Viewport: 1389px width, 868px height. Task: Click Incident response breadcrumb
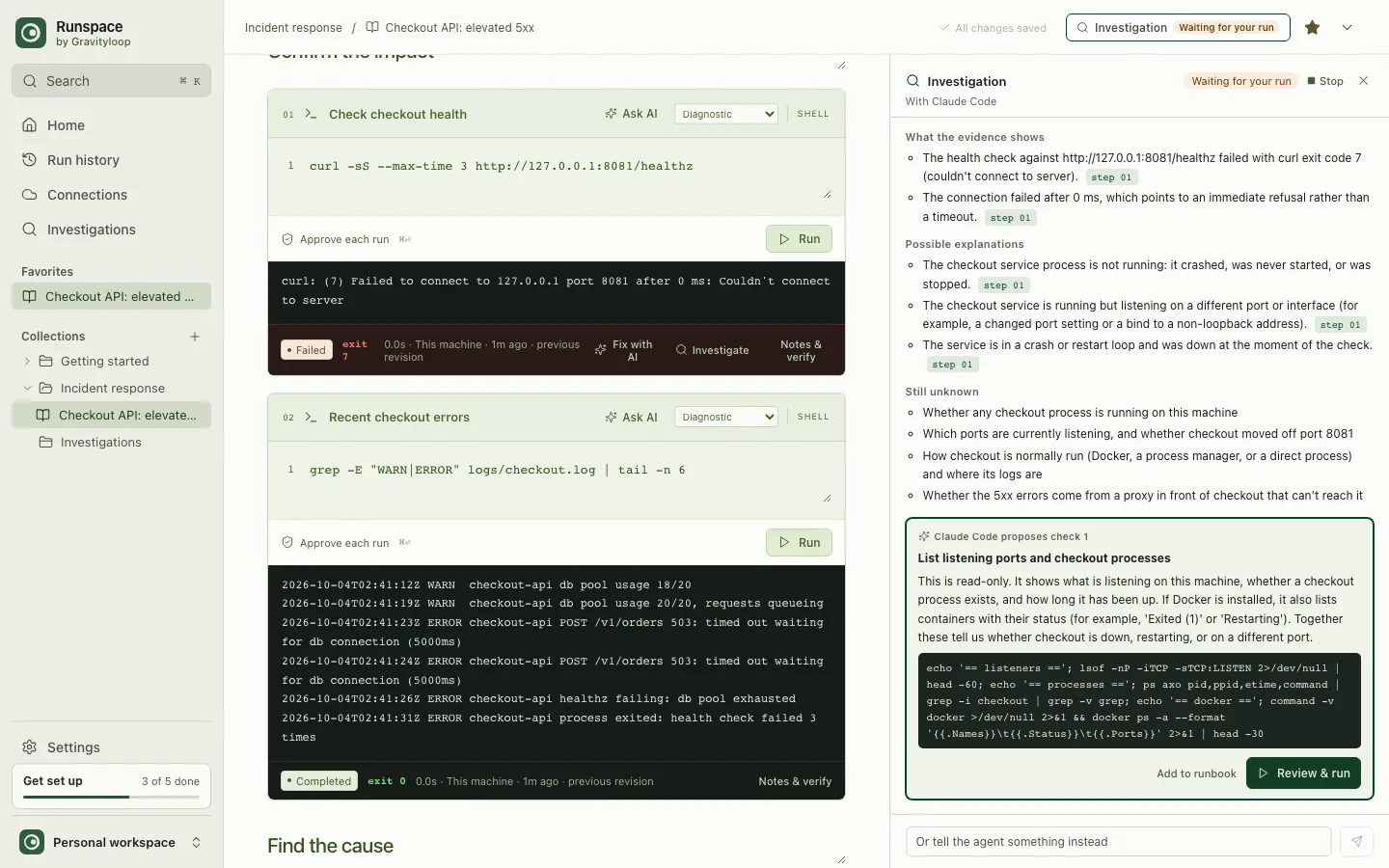click(x=293, y=28)
